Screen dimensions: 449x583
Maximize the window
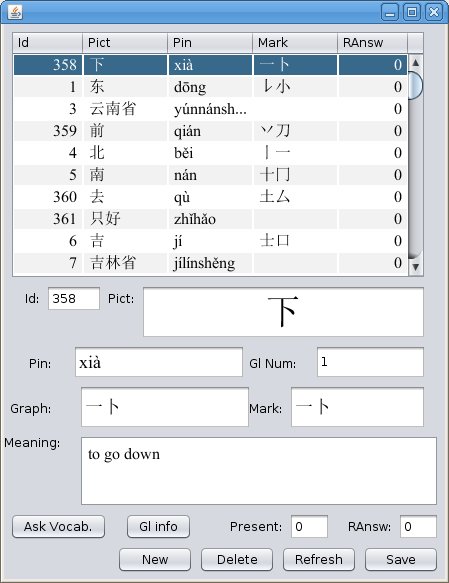coord(412,12)
